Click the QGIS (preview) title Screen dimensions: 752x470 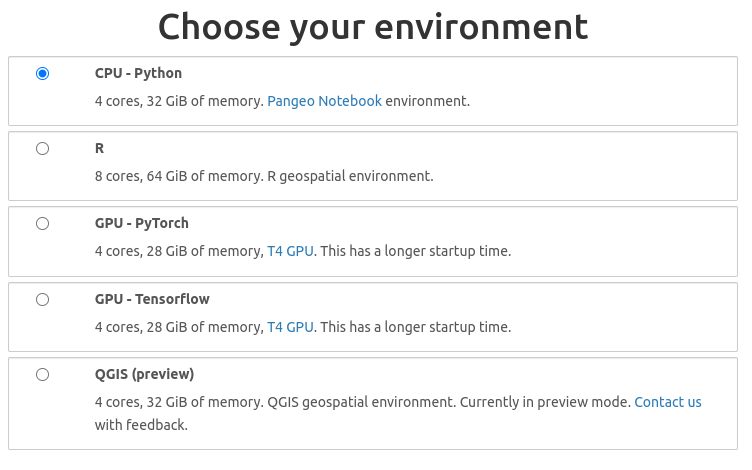click(x=144, y=374)
